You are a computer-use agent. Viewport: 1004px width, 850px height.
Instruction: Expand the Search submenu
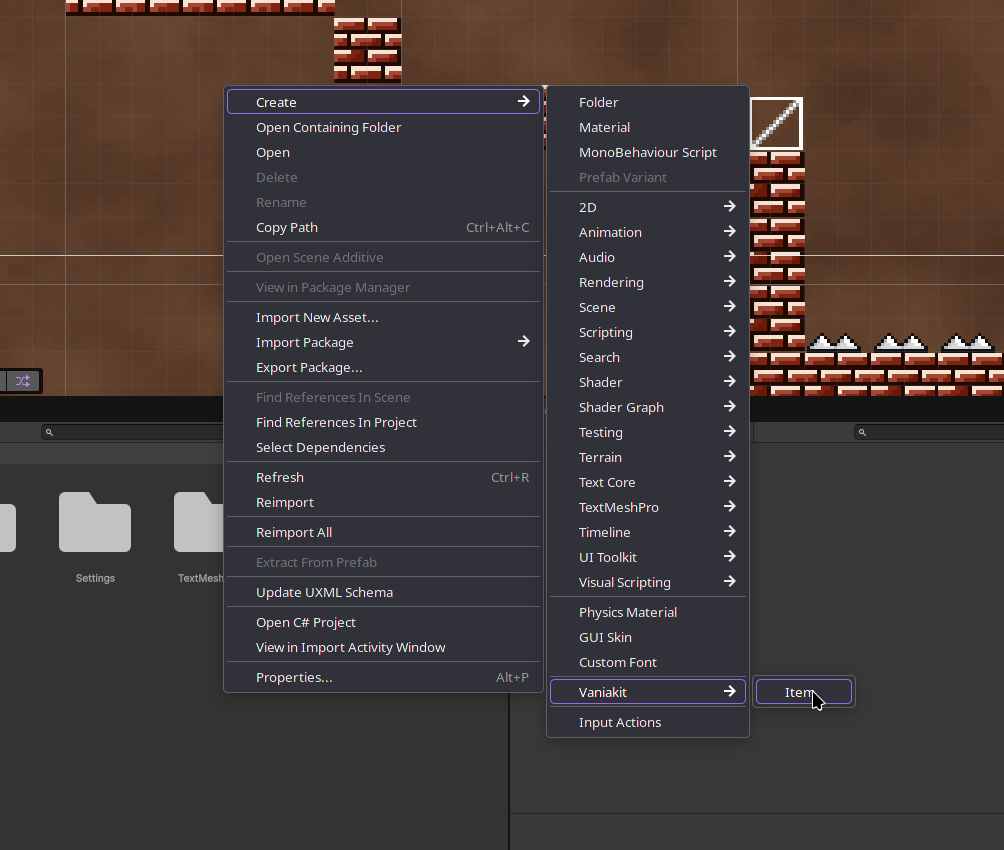647,357
